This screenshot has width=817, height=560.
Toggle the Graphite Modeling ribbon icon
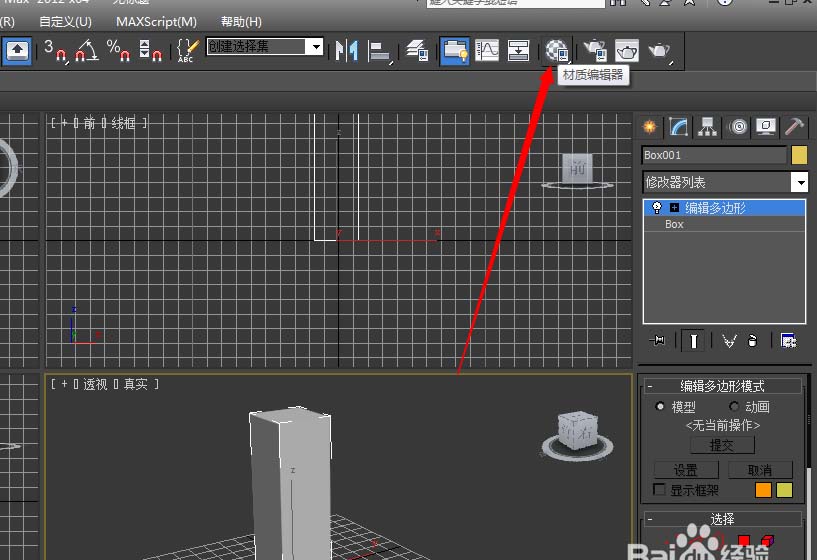[455, 51]
